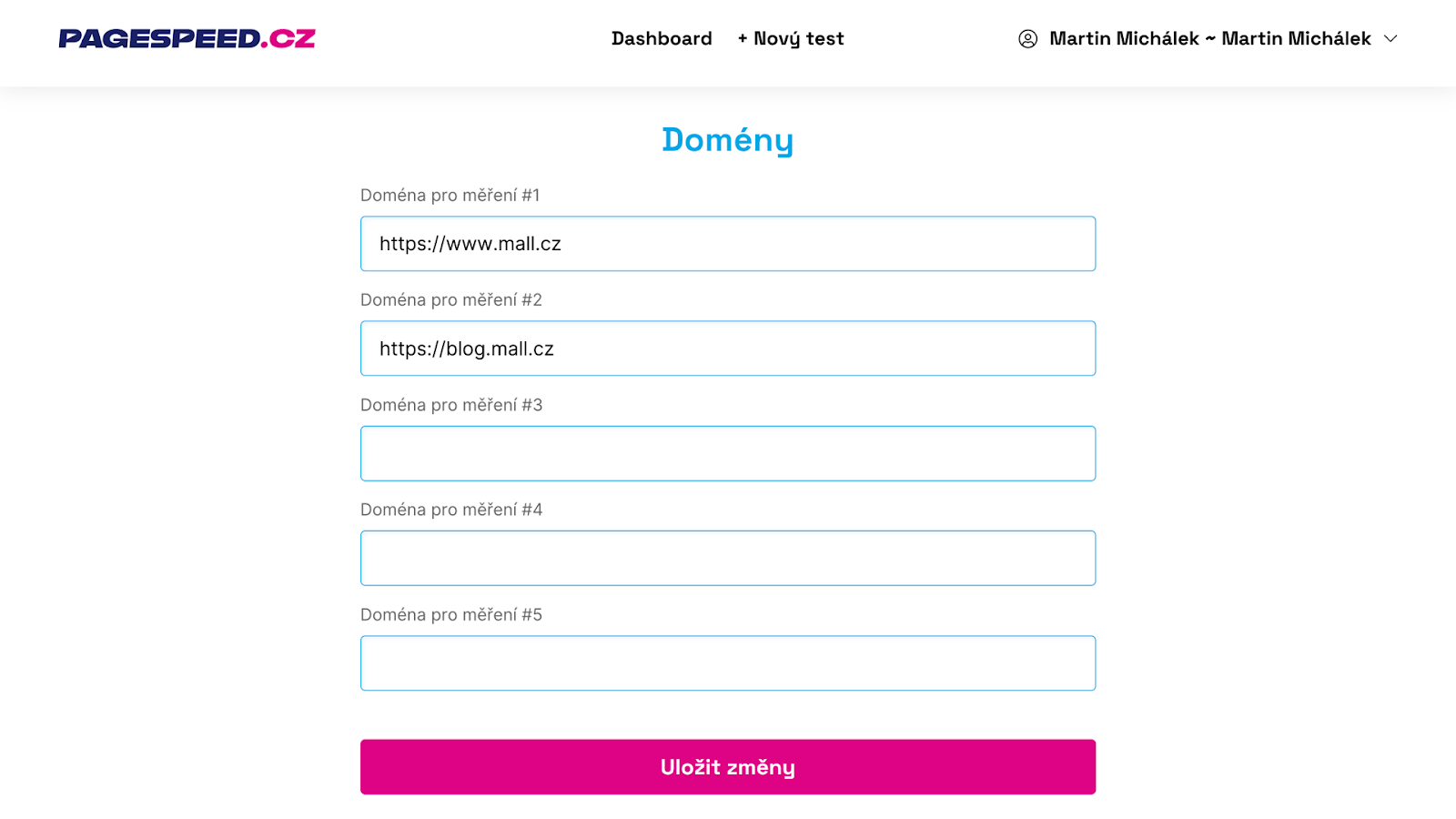The width and height of the screenshot is (1456, 819).
Task: Expand the chevron next to the username
Action: pos(1390,39)
